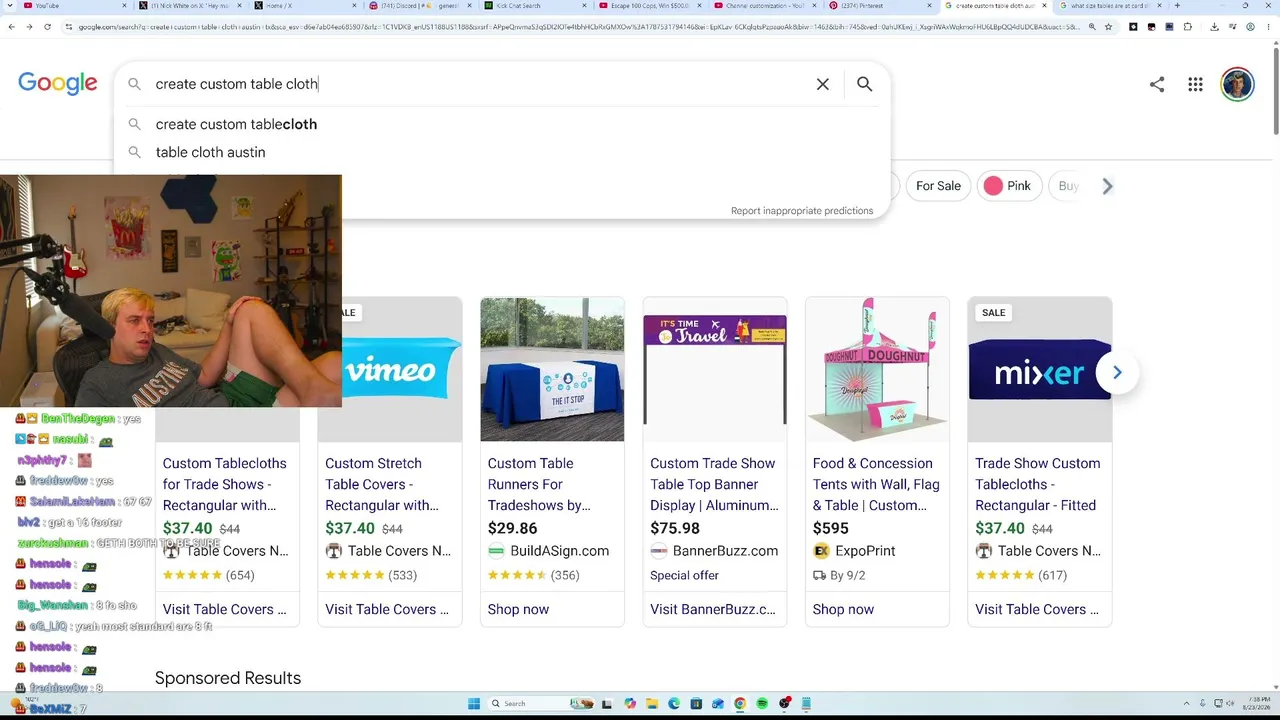
Task: Select suggestion 'table cloth austin'
Action: point(210,152)
